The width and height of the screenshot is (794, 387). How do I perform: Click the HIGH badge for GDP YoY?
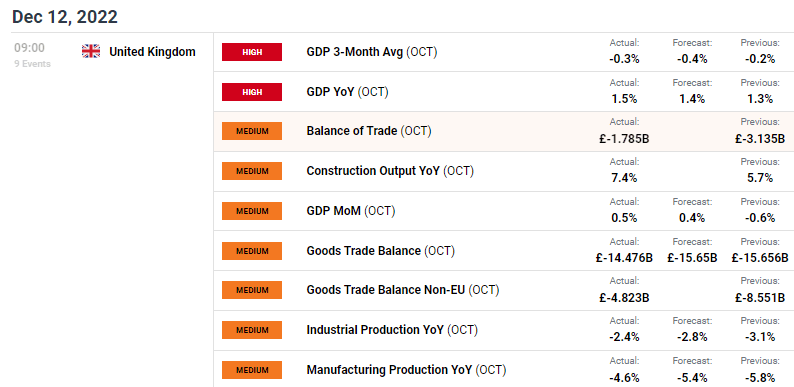pos(252,92)
